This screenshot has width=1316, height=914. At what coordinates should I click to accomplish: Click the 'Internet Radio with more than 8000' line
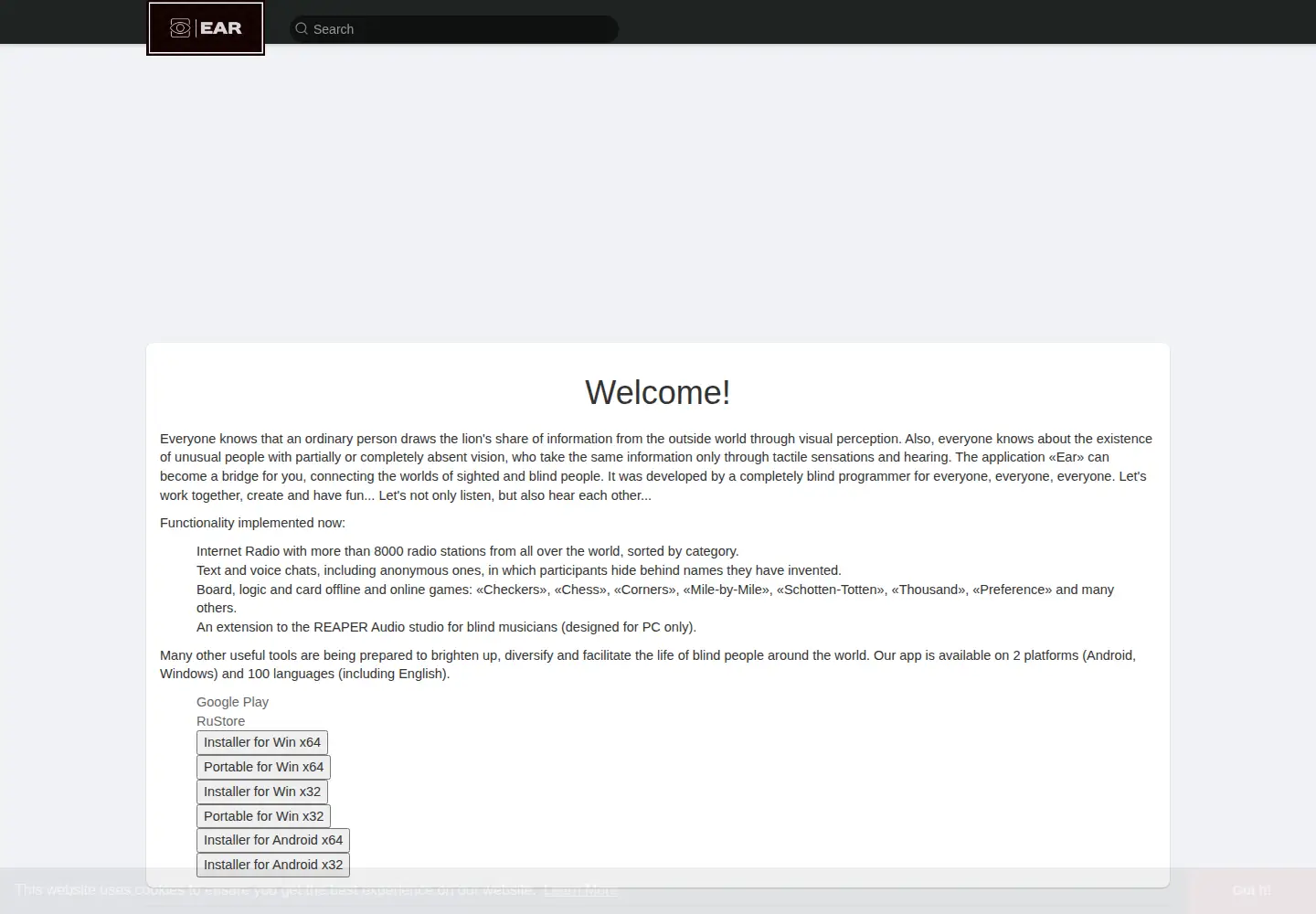pos(468,551)
